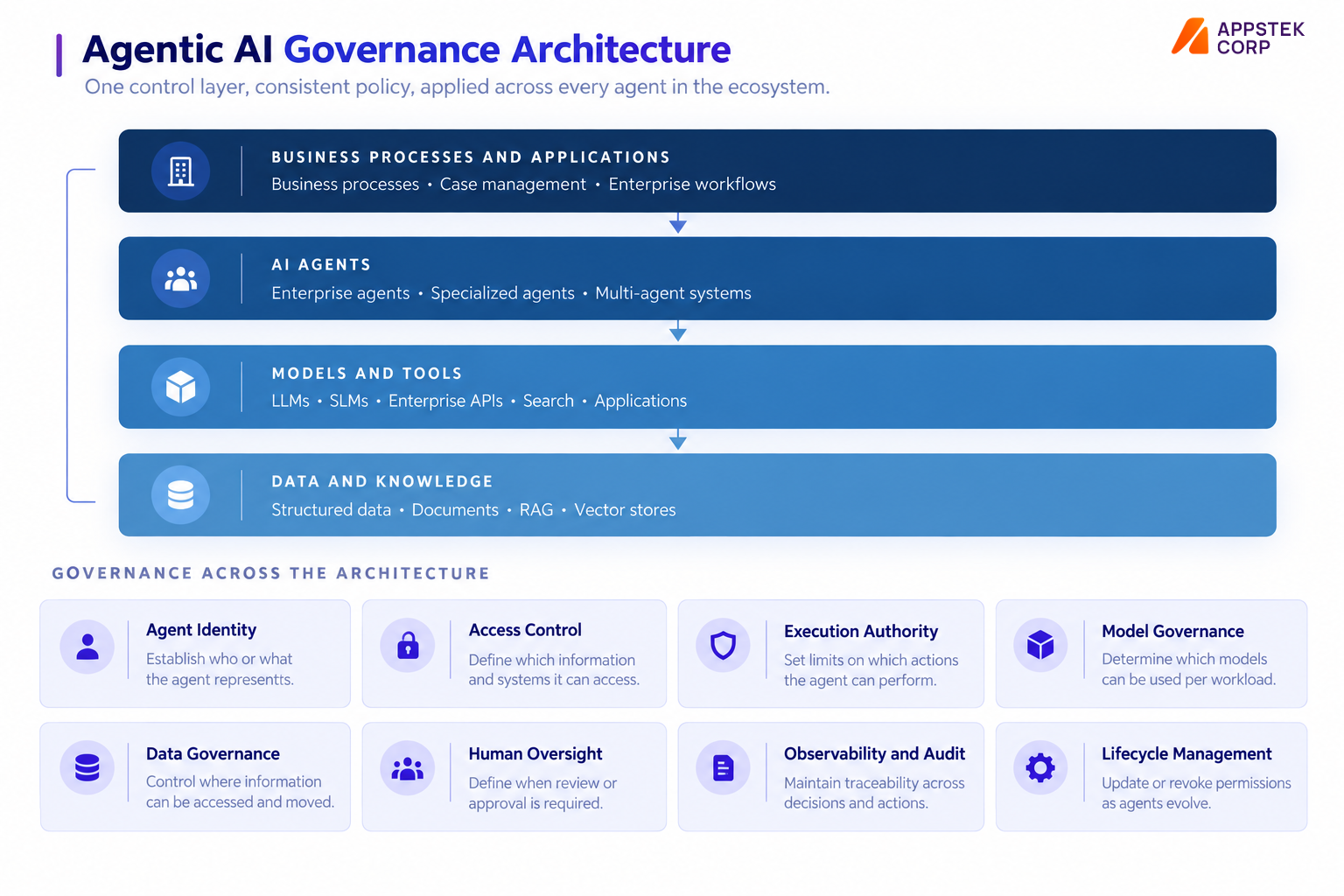Click the 'Multi-agent systems' item
This screenshot has height=896, width=1344.
pyautogui.click(x=673, y=293)
